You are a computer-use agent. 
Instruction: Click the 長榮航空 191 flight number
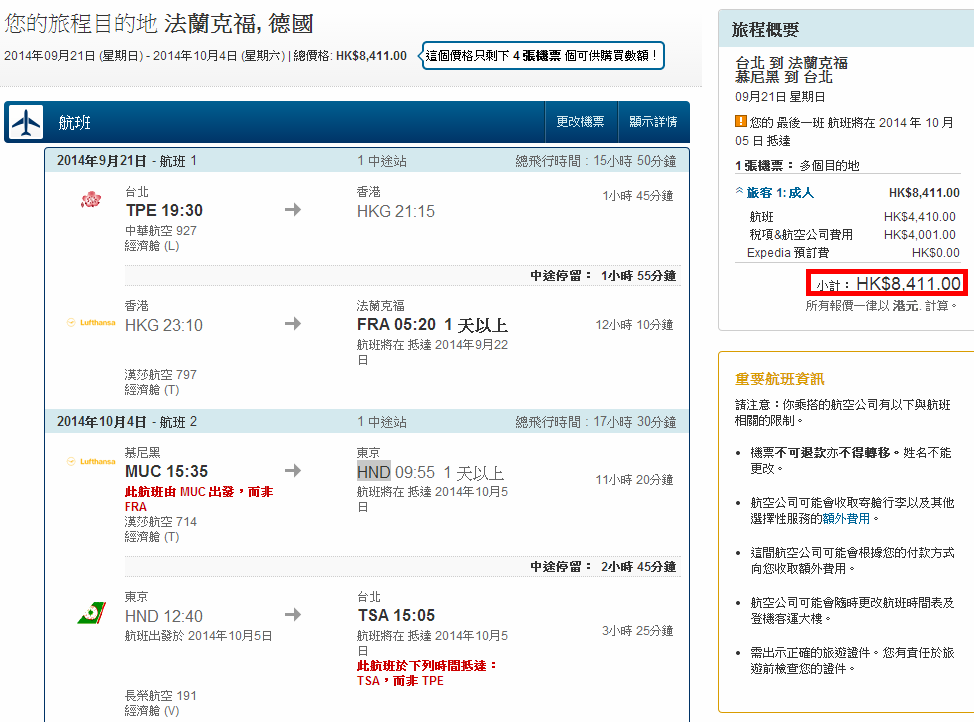(x=161, y=695)
